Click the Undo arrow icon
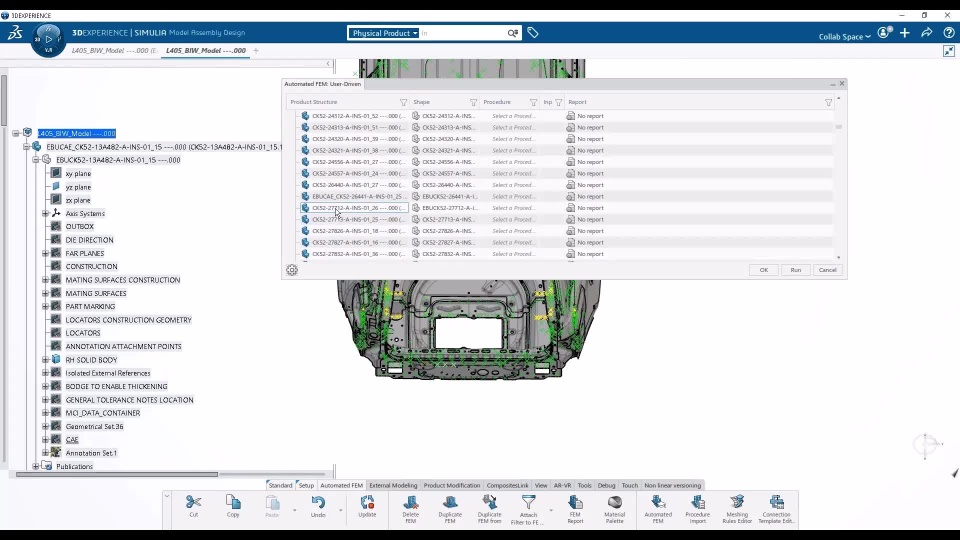960x540 pixels. pyautogui.click(x=318, y=503)
